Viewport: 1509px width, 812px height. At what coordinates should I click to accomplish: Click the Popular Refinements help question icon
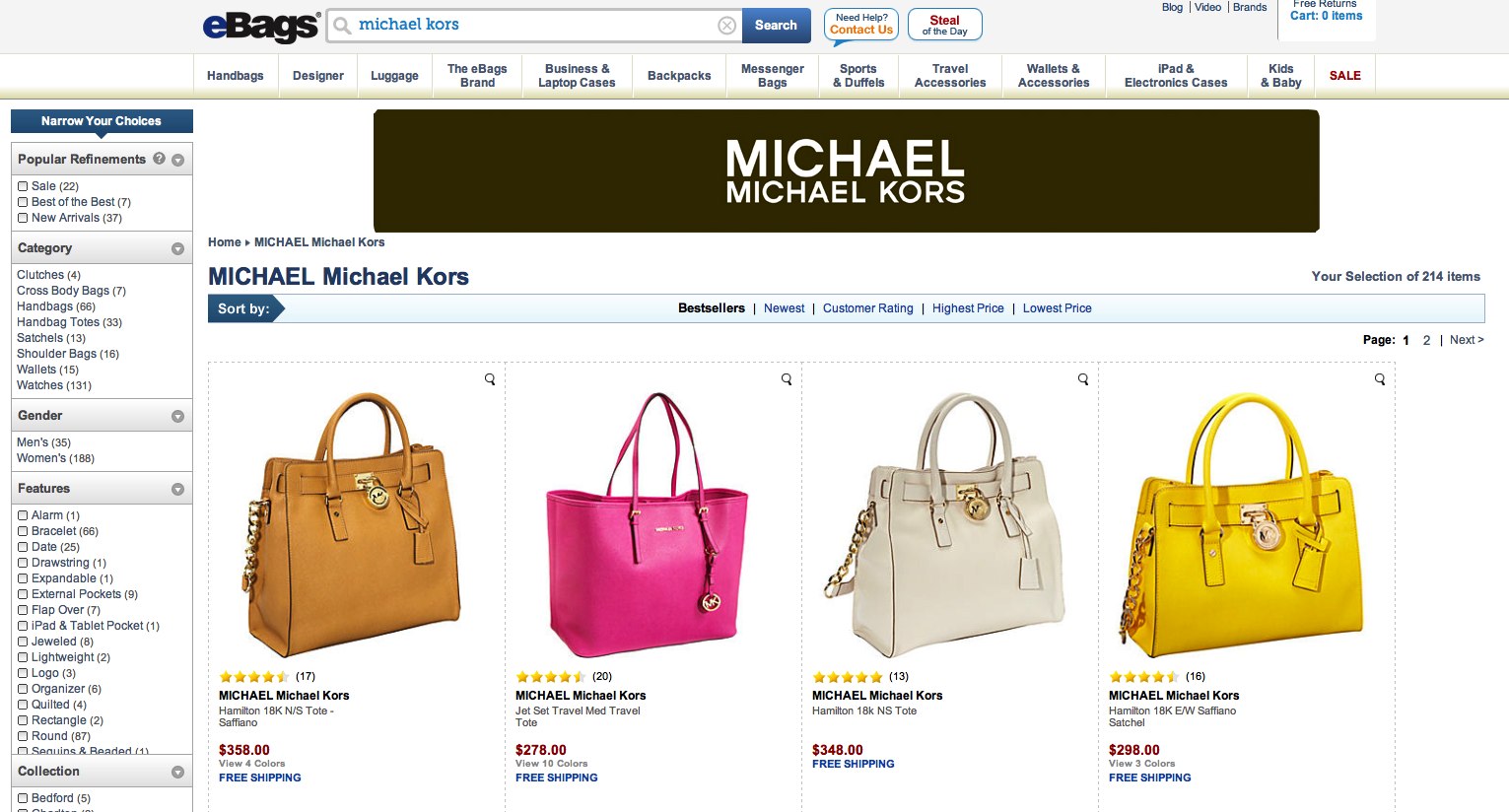(x=159, y=159)
